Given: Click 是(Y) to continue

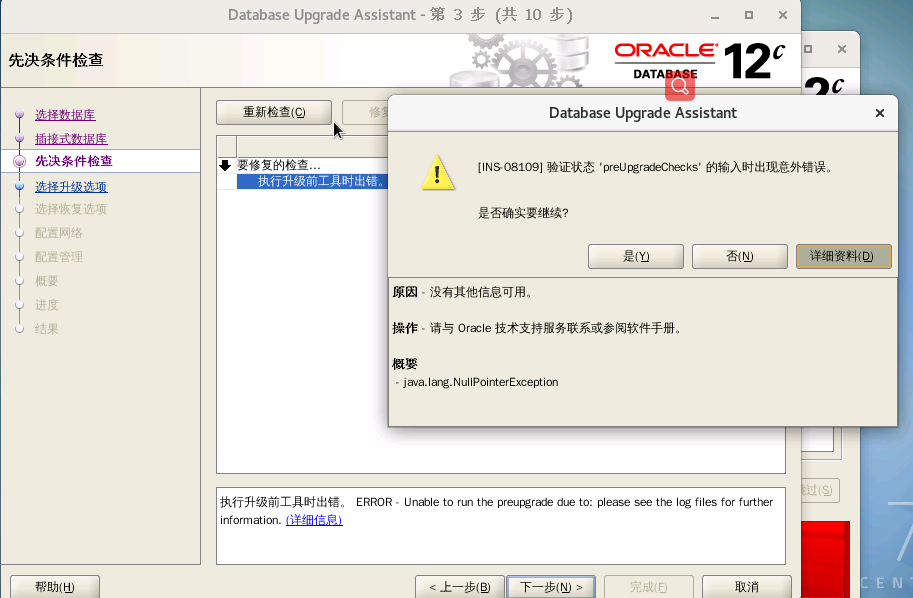Looking at the screenshot, I should tap(636, 256).
